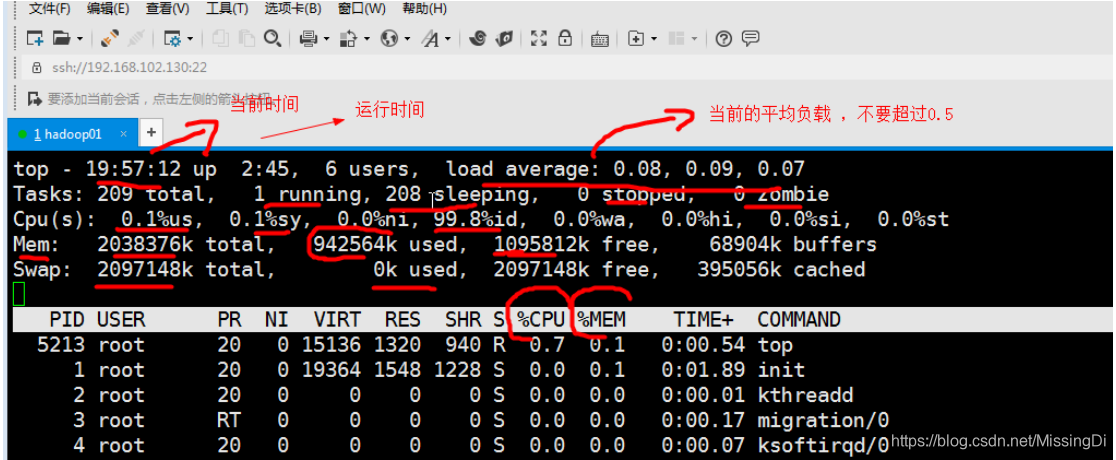Expand the Open session dropdown arrow

pyautogui.click(x=79, y=39)
